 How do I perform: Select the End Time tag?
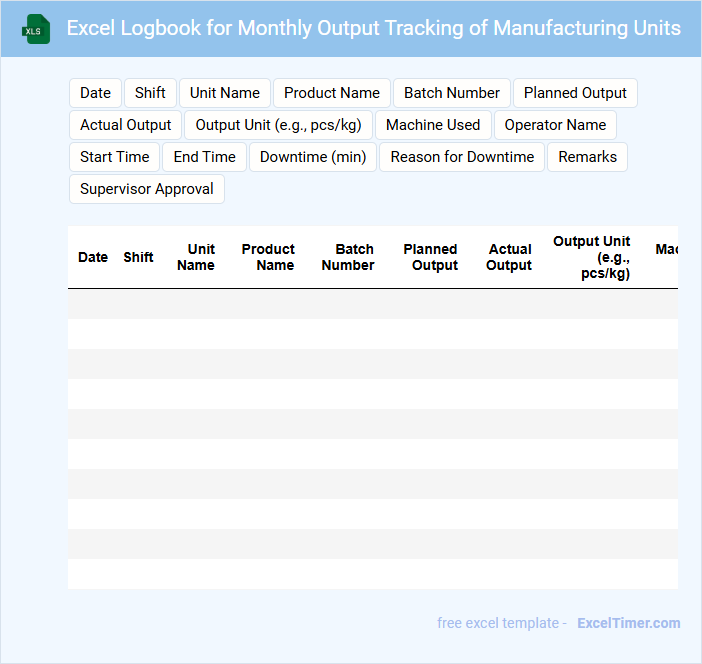(205, 157)
